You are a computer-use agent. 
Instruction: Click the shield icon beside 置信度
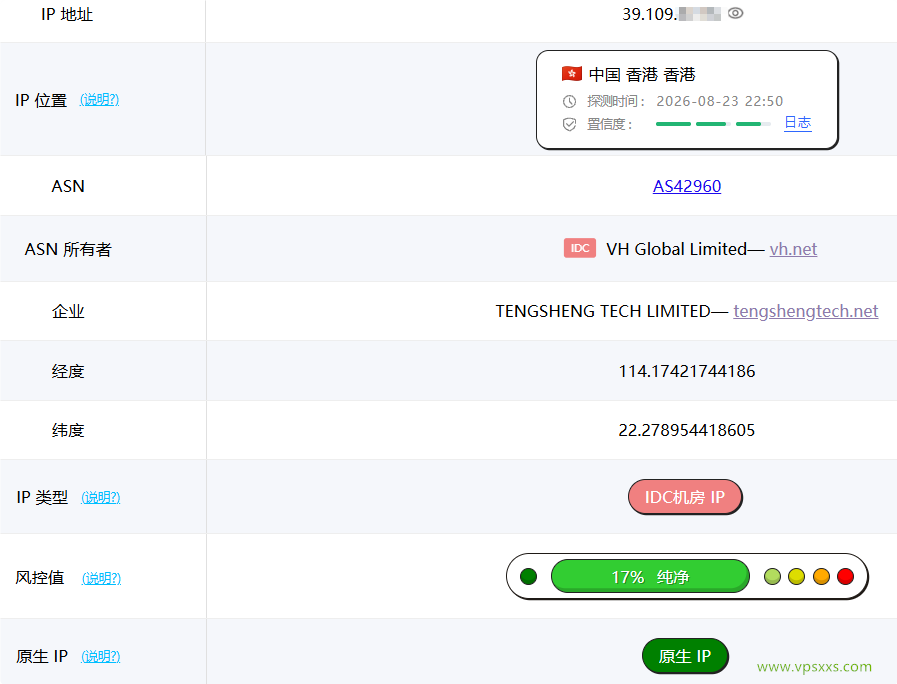point(569,124)
